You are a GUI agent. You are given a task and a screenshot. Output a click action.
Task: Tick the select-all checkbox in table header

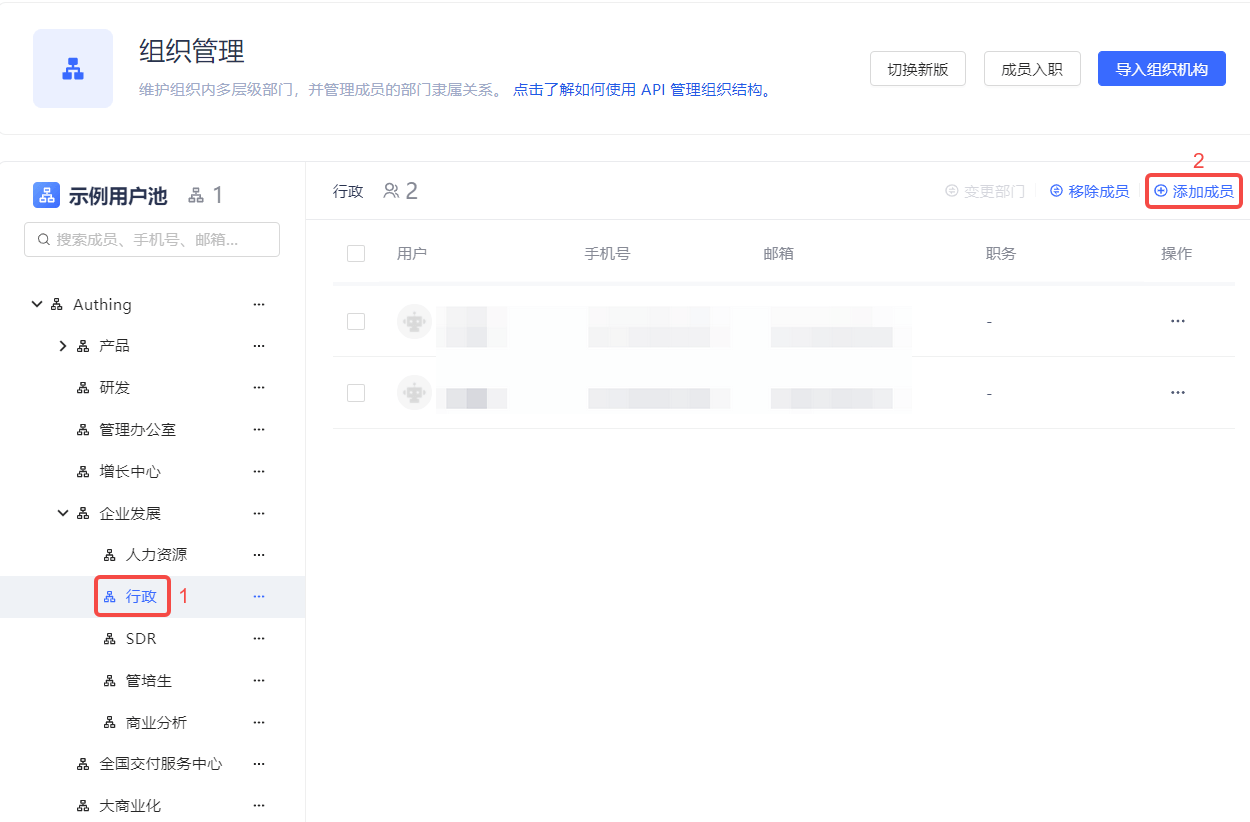pyautogui.click(x=356, y=254)
